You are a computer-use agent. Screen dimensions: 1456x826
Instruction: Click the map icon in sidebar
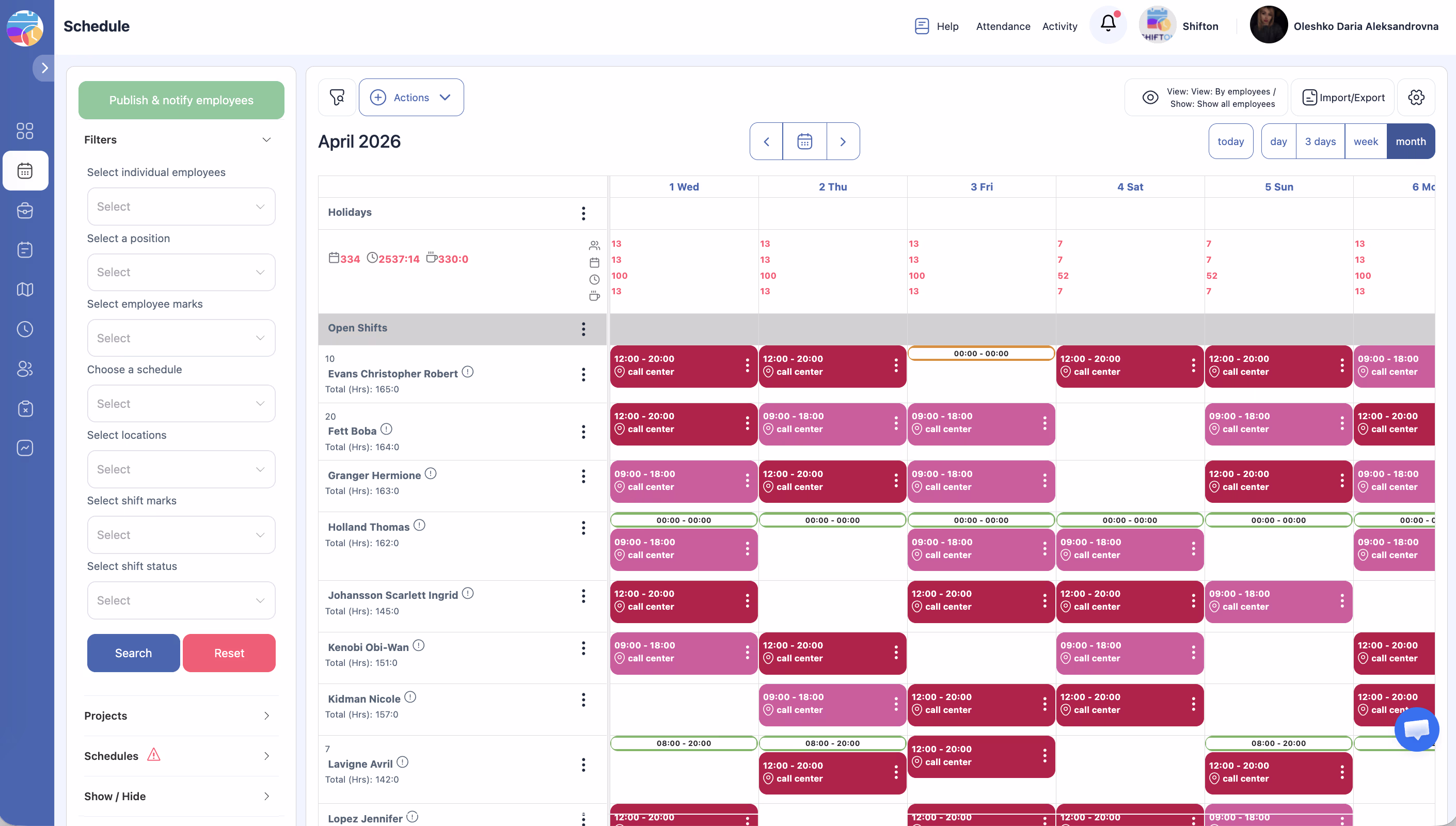25,289
